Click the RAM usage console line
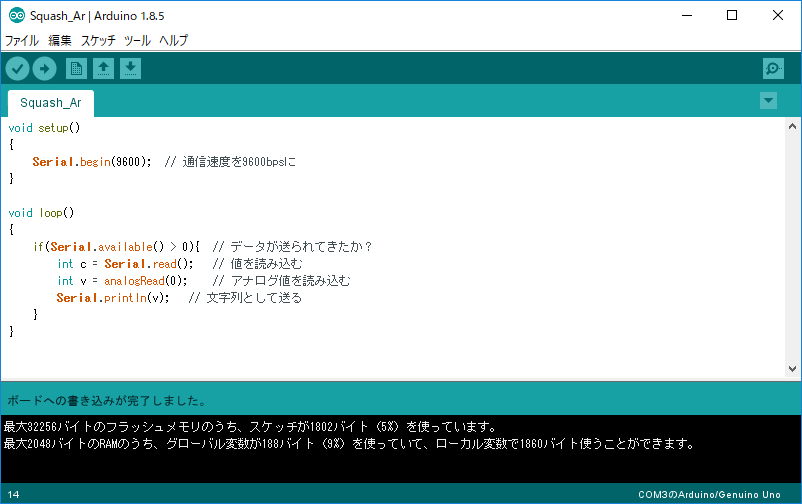The image size is (802, 504). point(349,443)
